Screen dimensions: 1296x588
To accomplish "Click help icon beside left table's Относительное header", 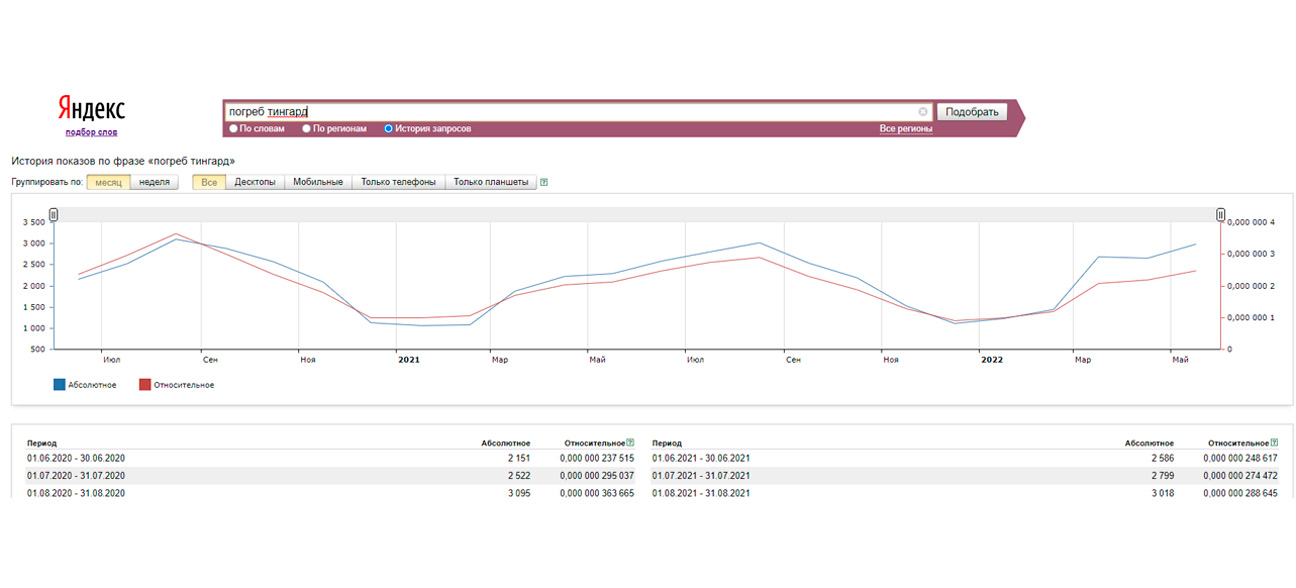I will point(630,442).
